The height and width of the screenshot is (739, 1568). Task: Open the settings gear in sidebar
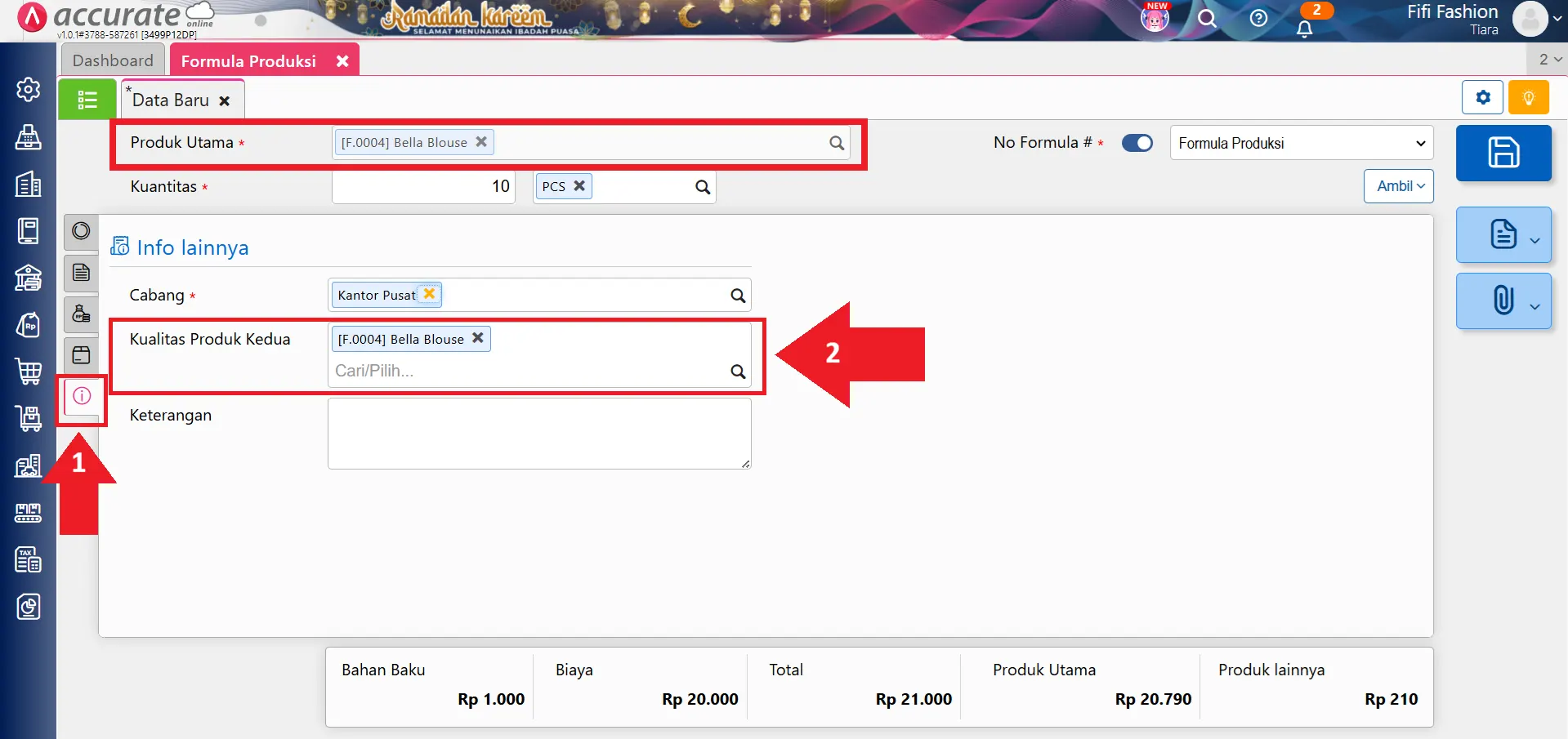pos(29,89)
